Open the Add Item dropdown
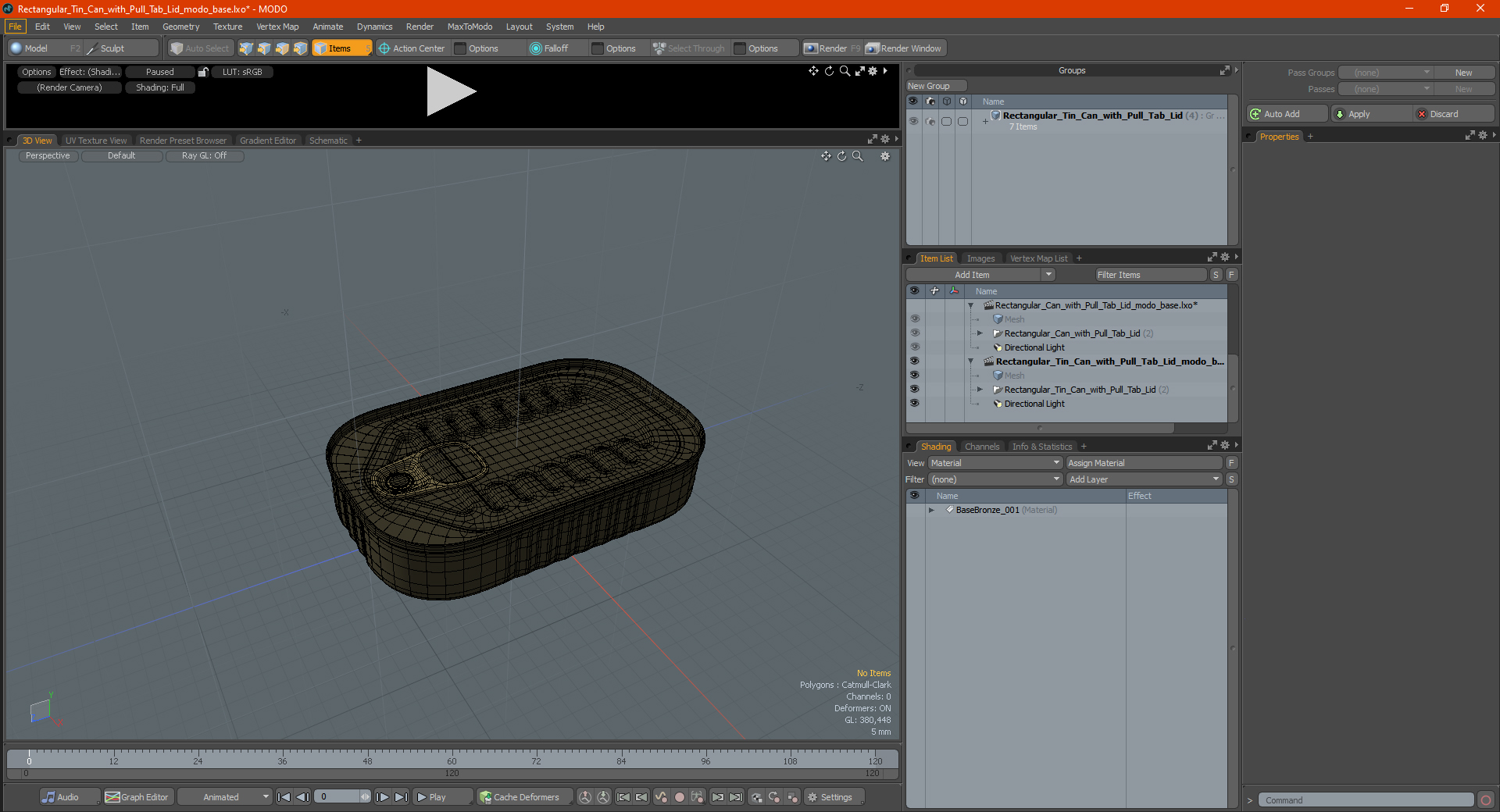The image size is (1500, 812). tap(980, 275)
